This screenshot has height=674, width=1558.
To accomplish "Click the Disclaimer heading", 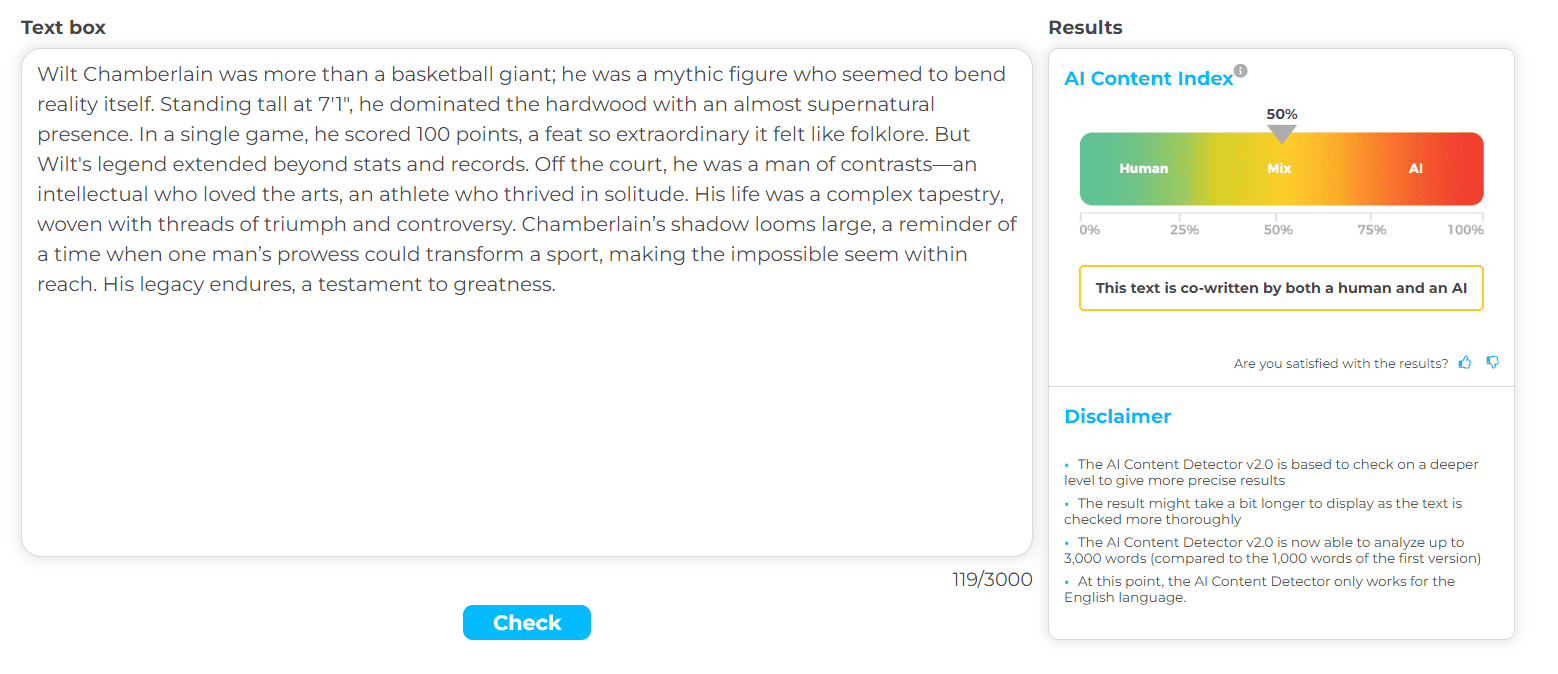I will click(1117, 417).
